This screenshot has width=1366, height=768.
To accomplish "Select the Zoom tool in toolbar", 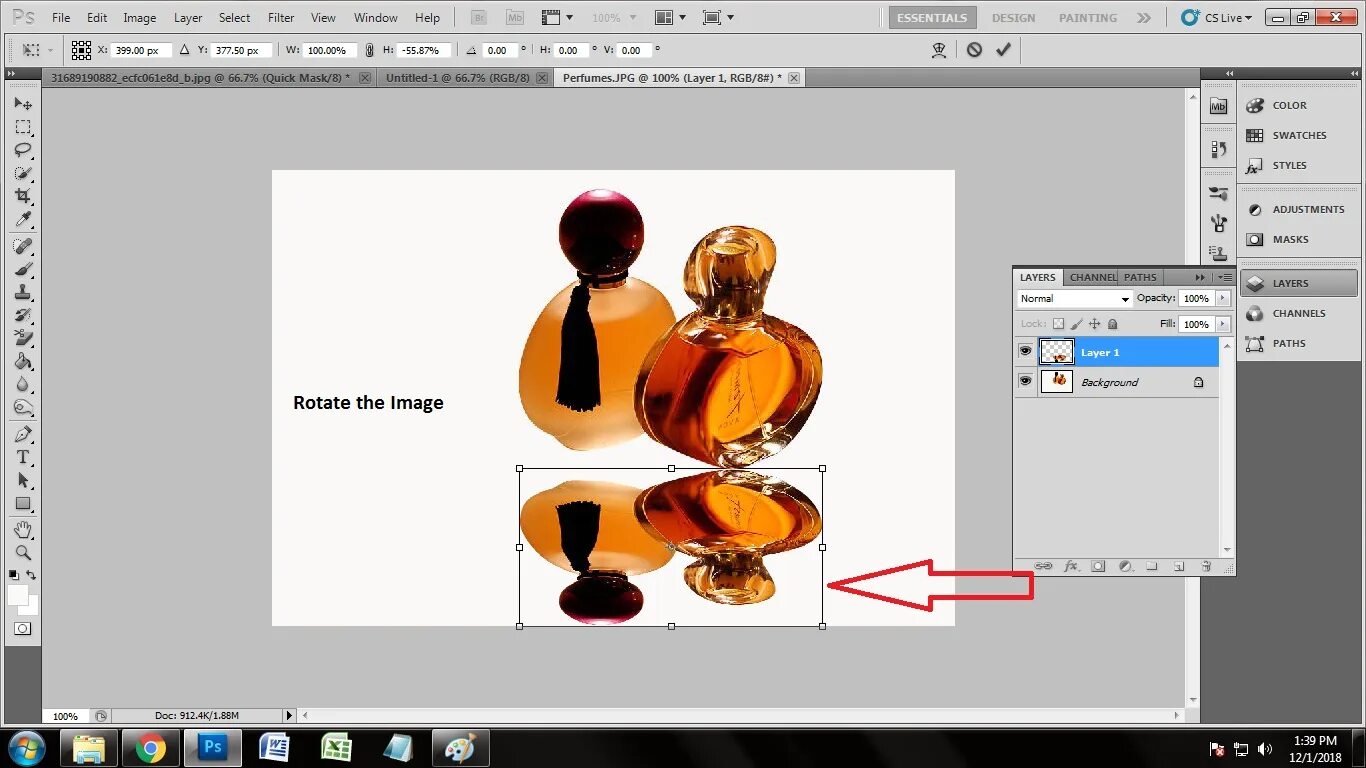I will click(23, 552).
